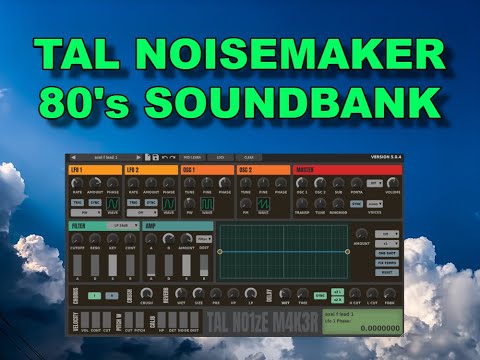Click the Filter Cutoff knob

tap(77, 239)
